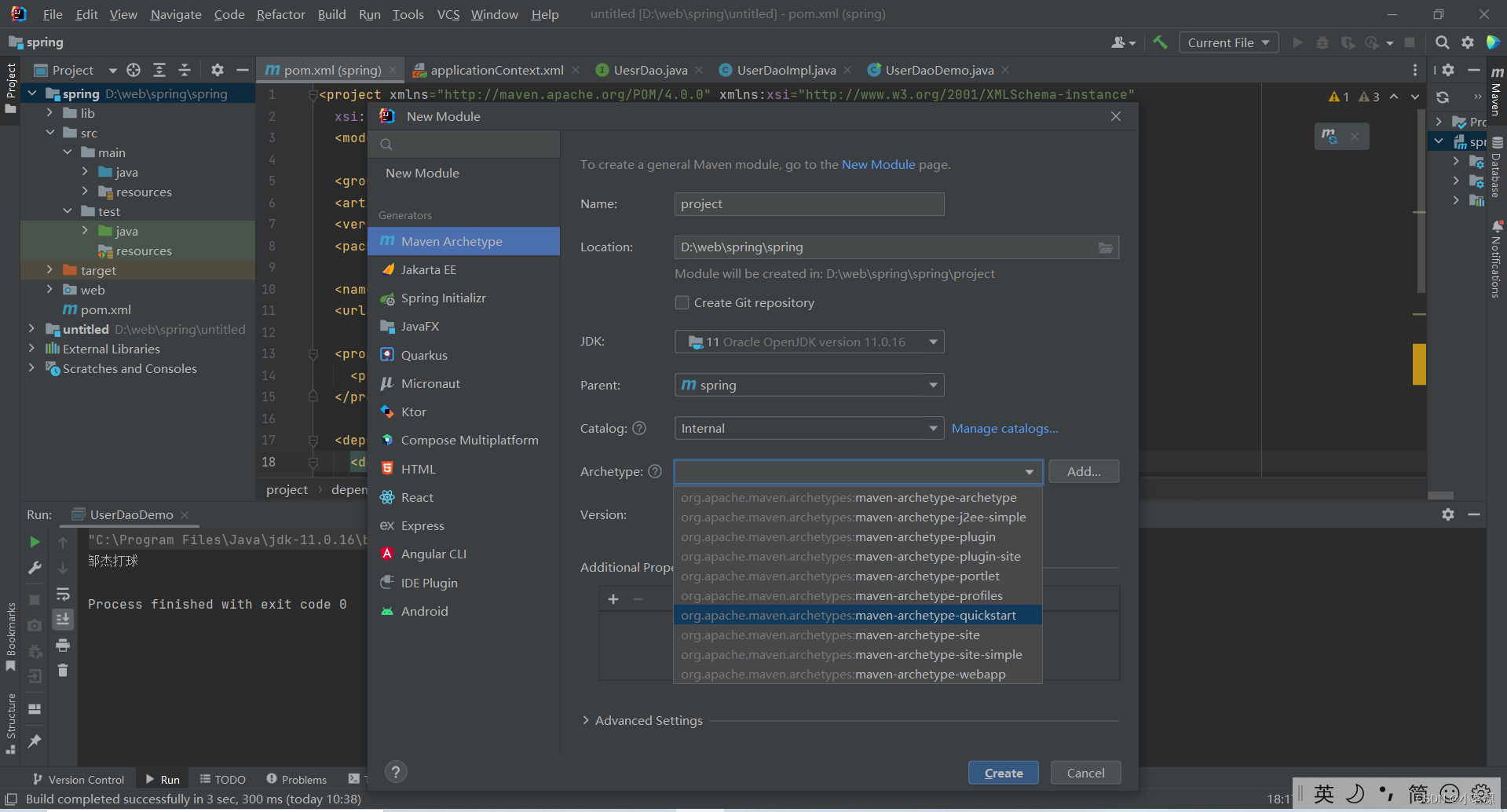Open the New Module help button
The width and height of the screenshot is (1507, 812).
pyautogui.click(x=396, y=772)
